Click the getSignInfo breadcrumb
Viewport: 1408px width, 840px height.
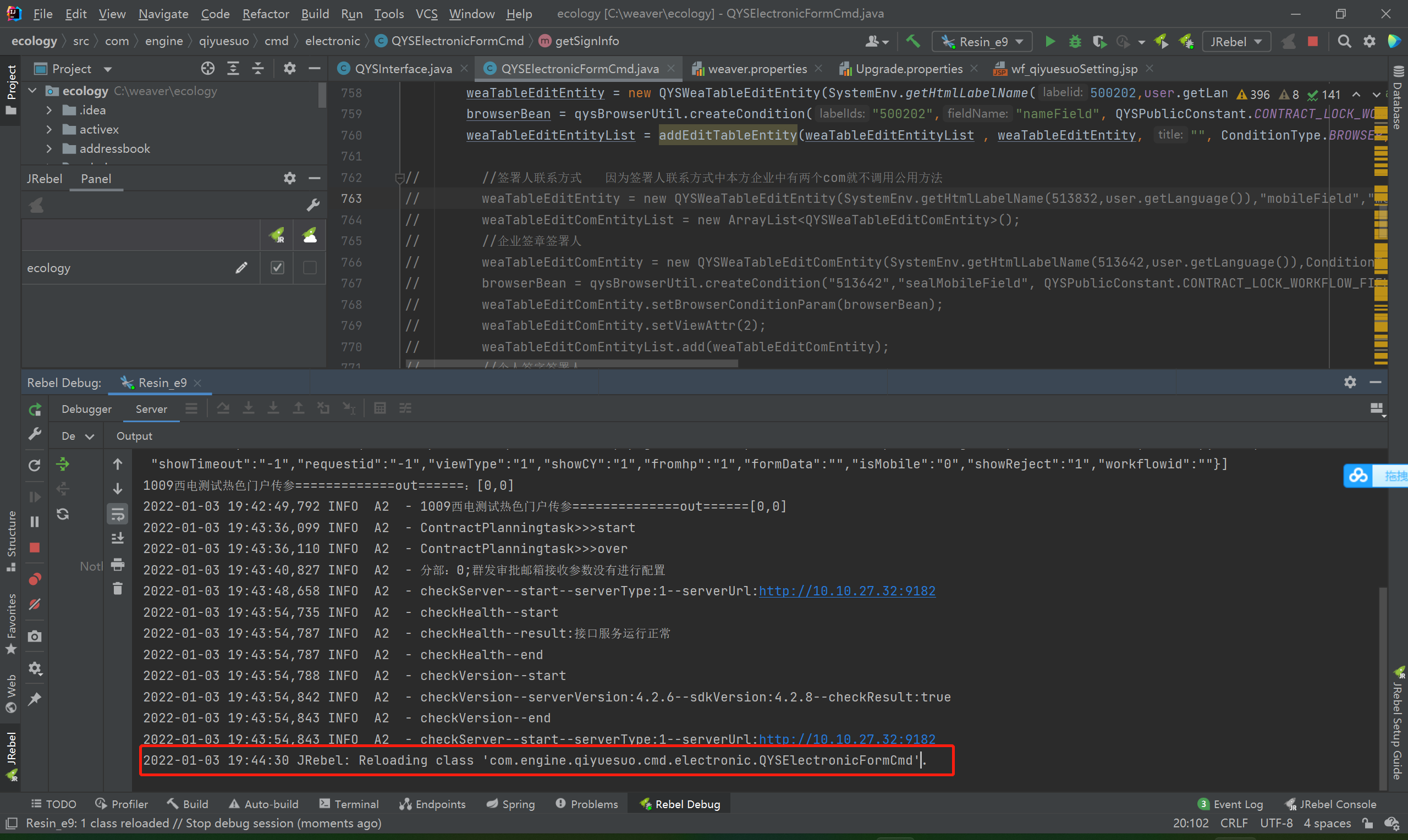[x=579, y=41]
